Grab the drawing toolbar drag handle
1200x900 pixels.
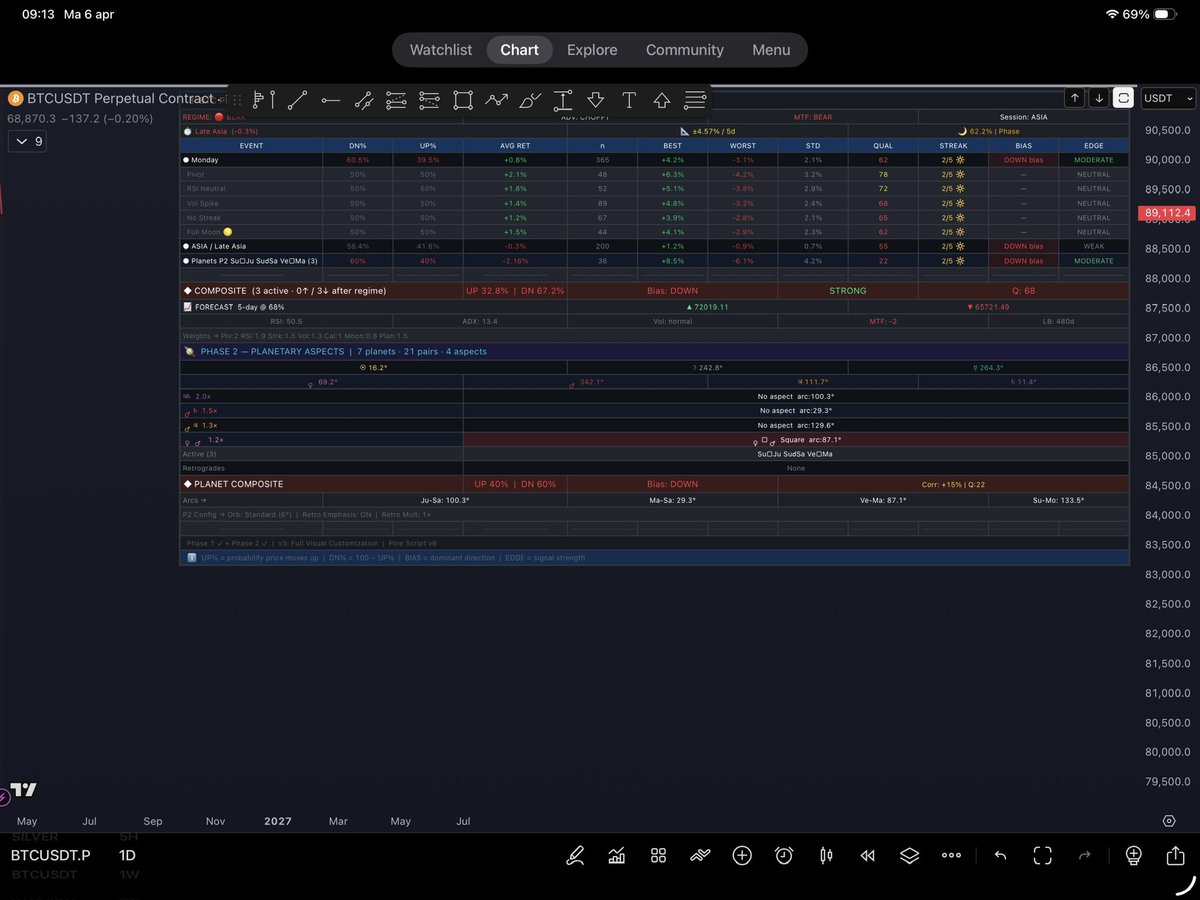237,99
